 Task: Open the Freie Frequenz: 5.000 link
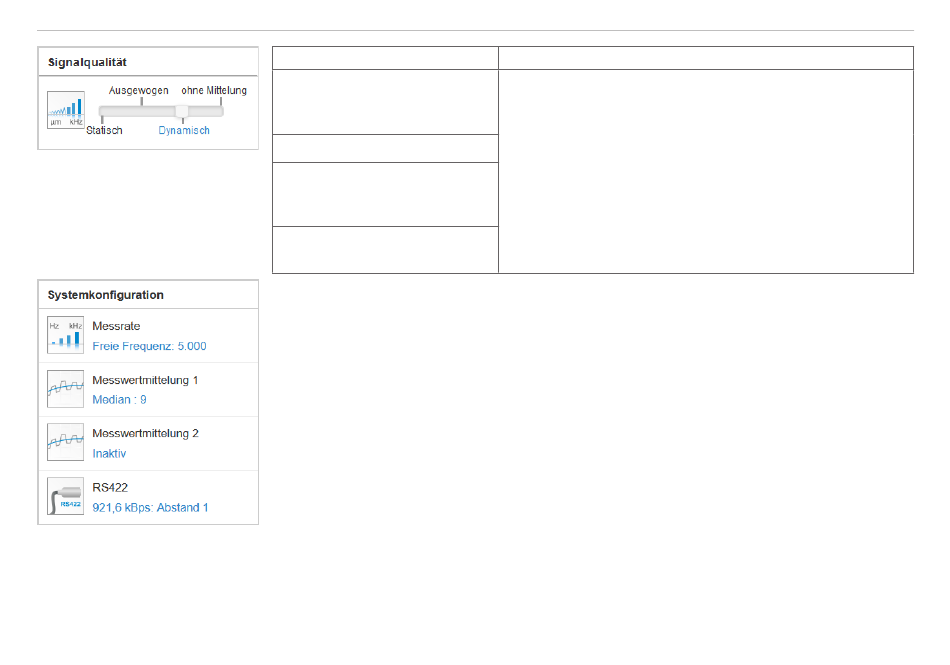coord(149,346)
